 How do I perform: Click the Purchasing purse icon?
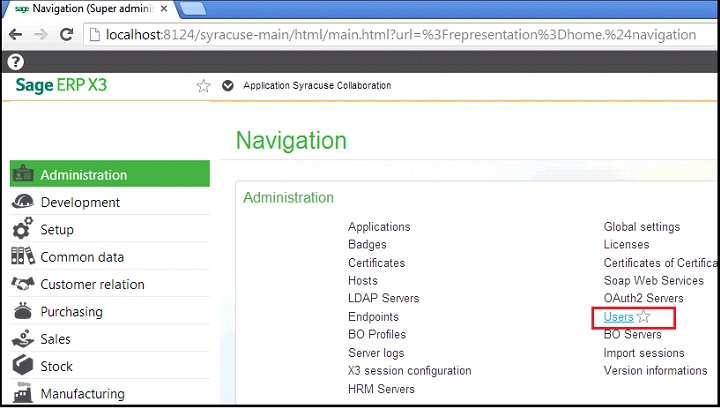[23, 311]
